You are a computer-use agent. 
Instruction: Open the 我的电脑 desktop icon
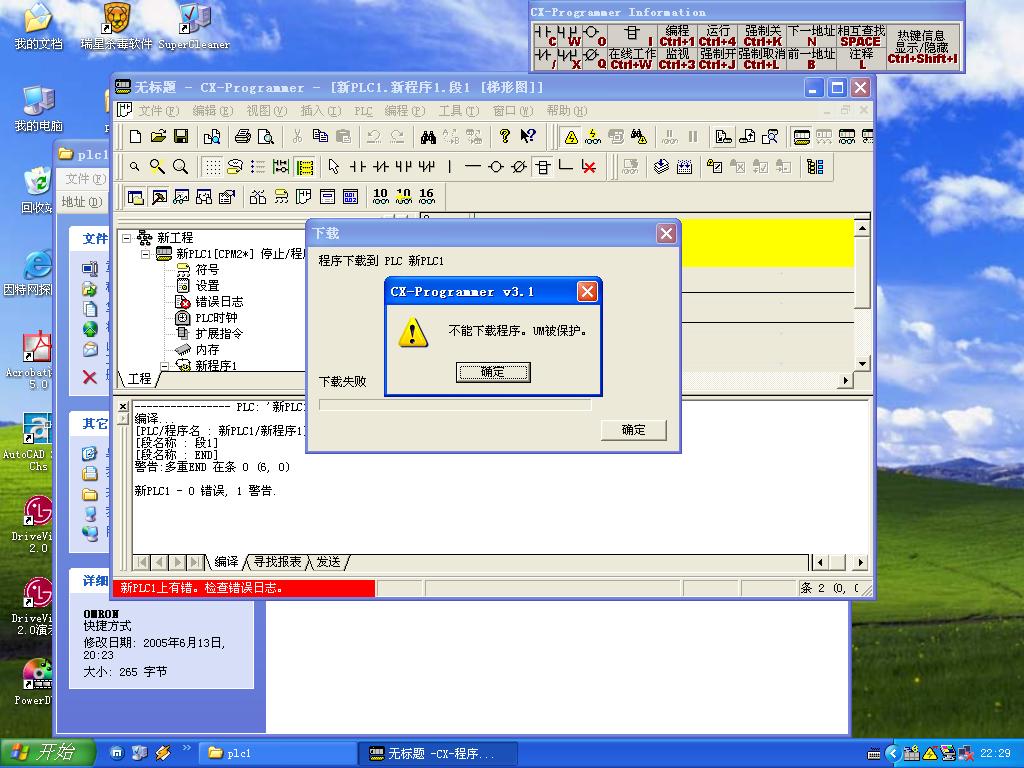(38, 108)
